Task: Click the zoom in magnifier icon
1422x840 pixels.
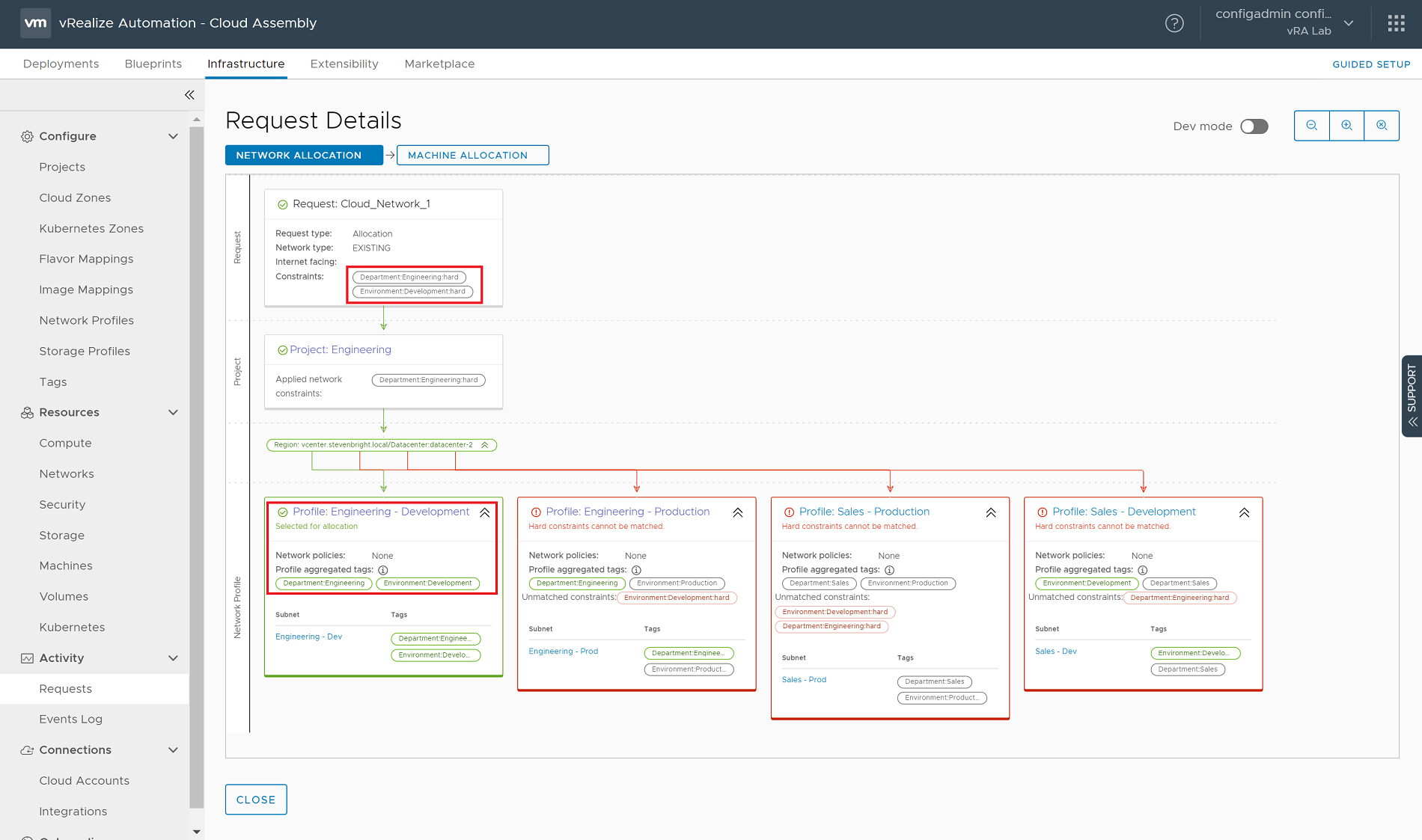Action: tap(1346, 126)
